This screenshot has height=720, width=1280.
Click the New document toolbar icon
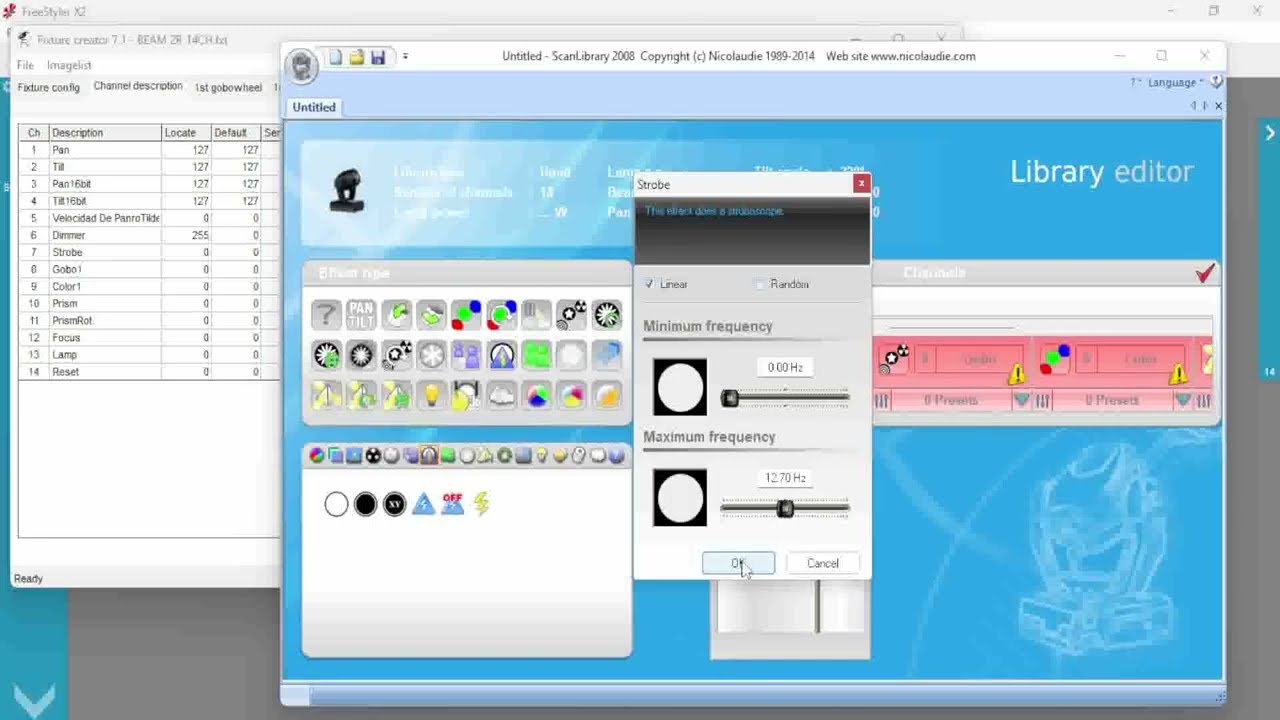(x=336, y=57)
